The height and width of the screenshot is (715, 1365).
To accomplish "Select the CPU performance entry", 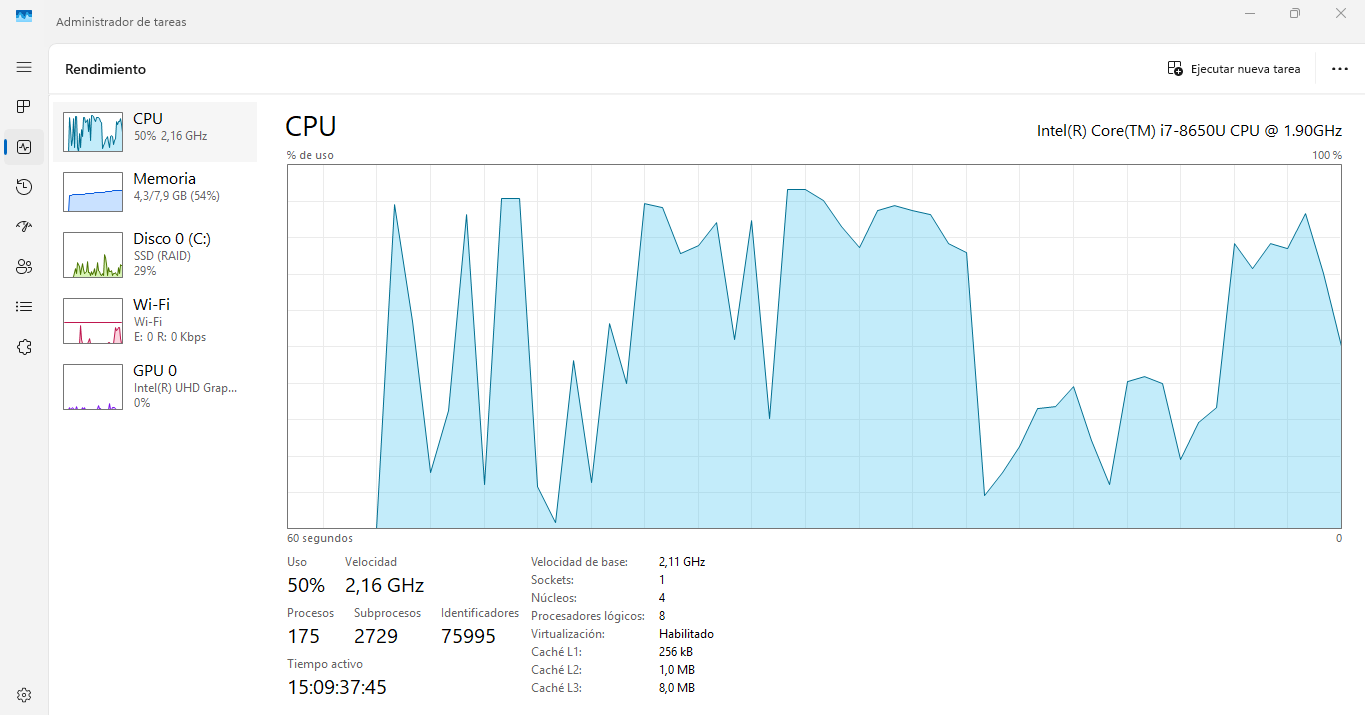I will [155, 131].
